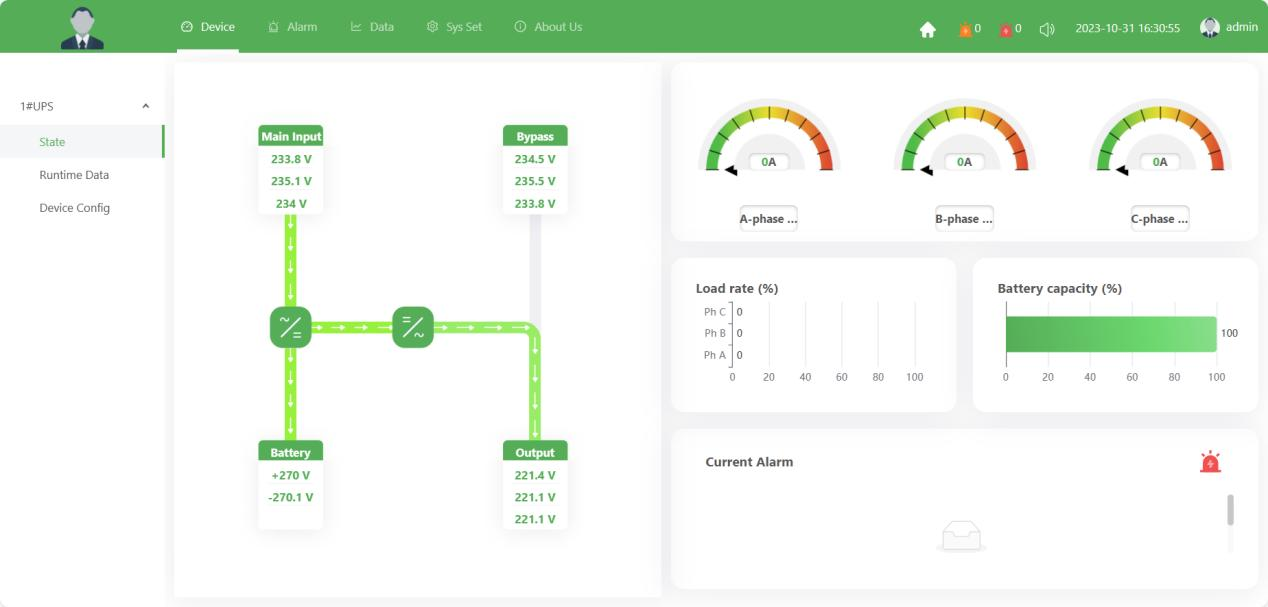The image size is (1268, 607).
Task: Click the Device tab gauge icon
Action: [186, 27]
